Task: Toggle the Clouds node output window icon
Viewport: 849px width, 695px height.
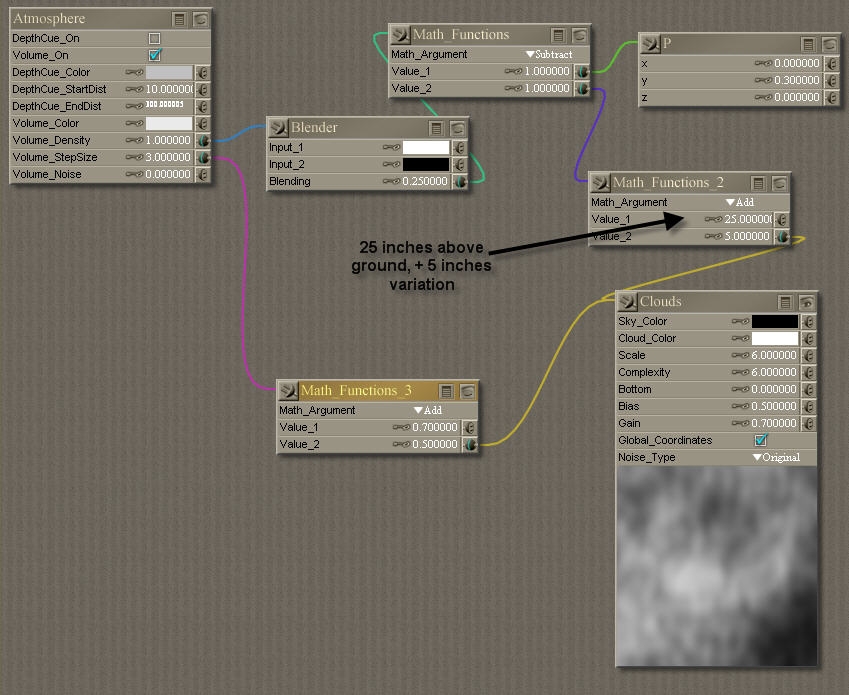Action: pyautogui.click(x=785, y=302)
